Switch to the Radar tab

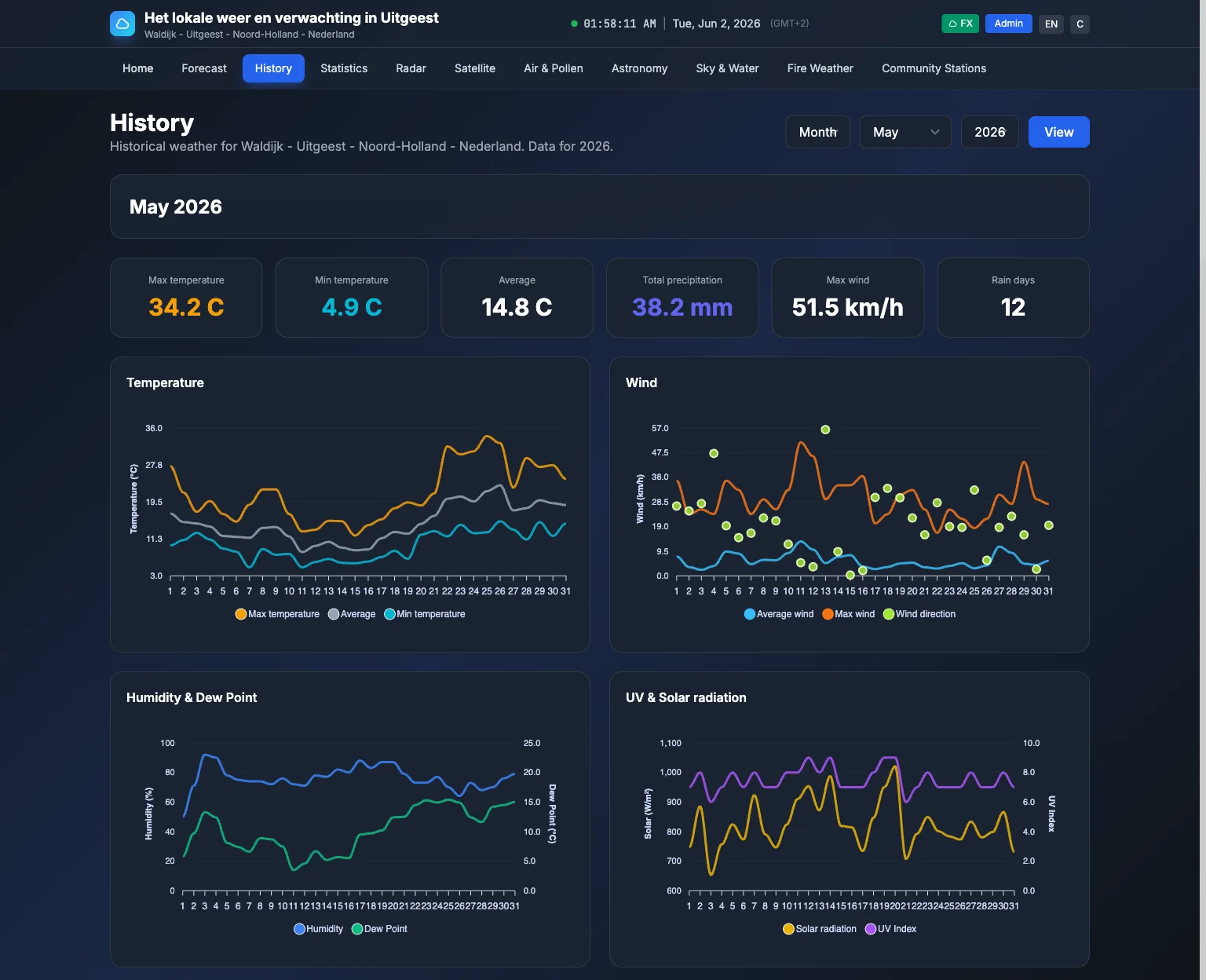(x=411, y=68)
